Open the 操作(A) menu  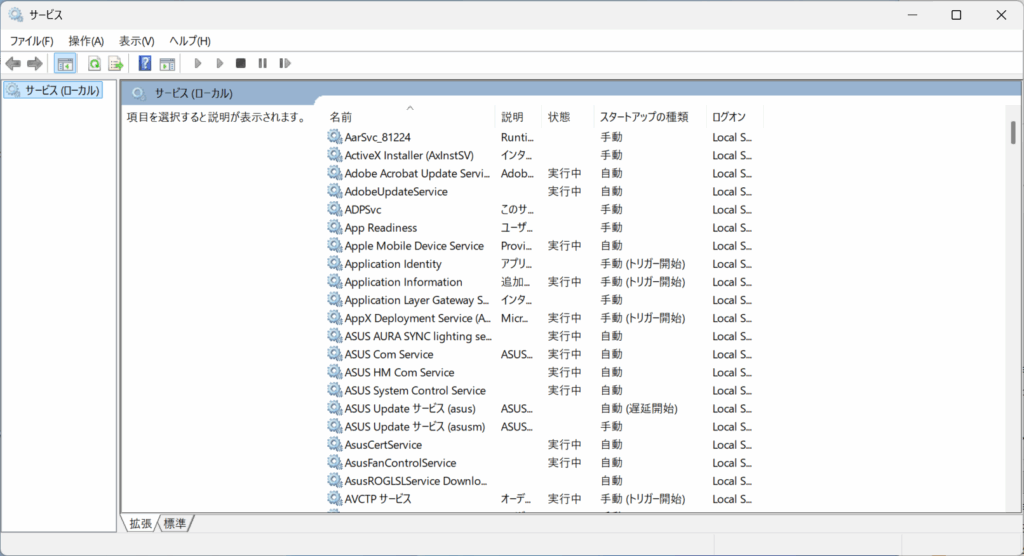[86, 41]
